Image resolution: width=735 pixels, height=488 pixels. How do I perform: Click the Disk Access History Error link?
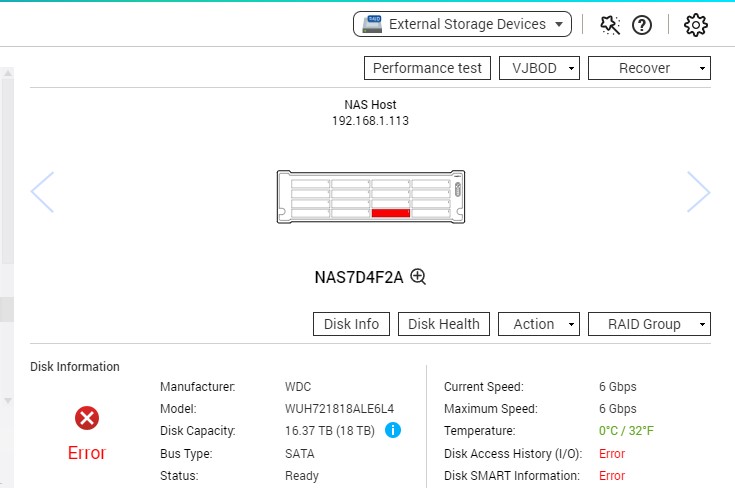(x=611, y=453)
